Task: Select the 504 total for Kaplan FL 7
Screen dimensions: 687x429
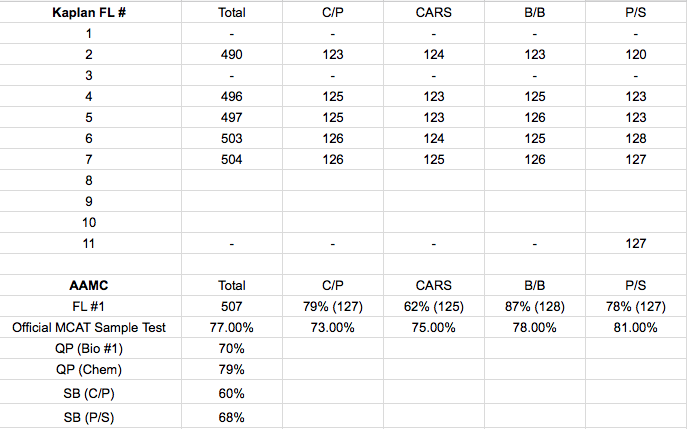Action: click(232, 160)
